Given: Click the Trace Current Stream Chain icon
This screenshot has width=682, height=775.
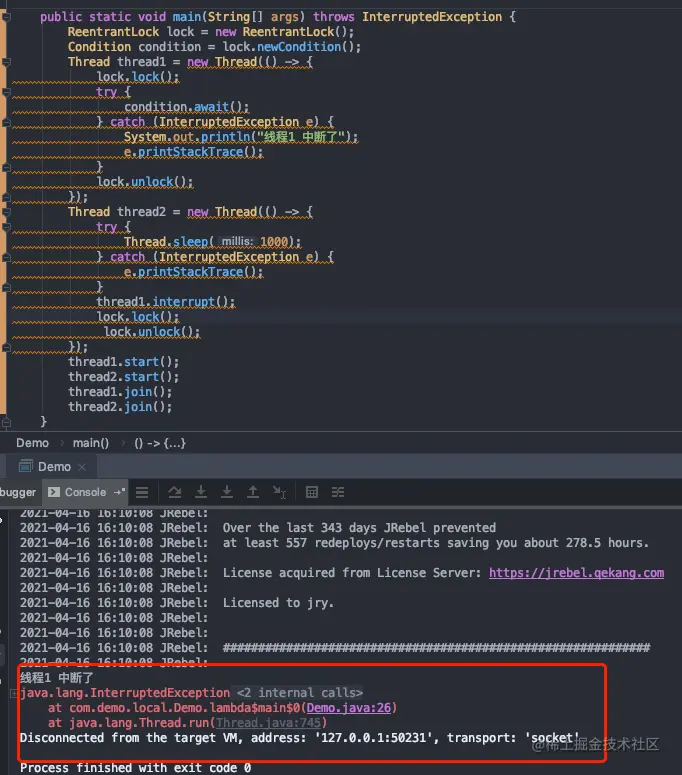Looking at the screenshot, I should (338, 492).
